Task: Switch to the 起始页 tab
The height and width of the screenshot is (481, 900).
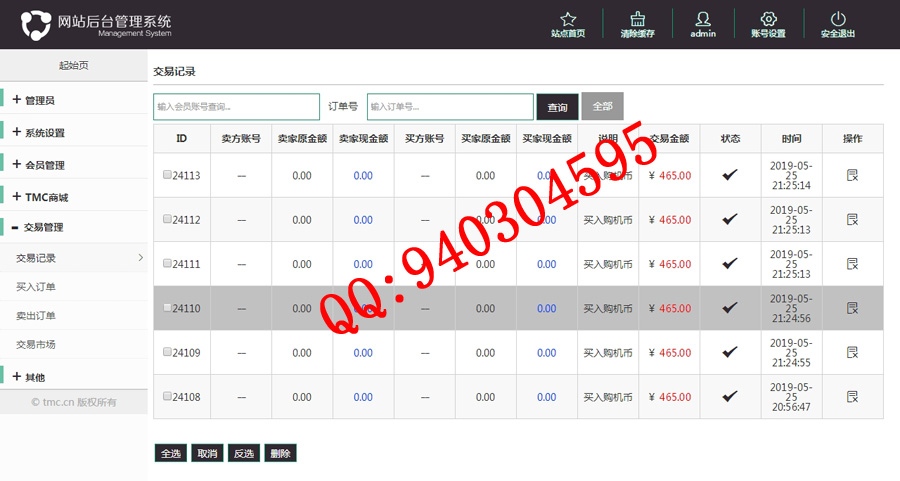Action: (x=73, y=66)
